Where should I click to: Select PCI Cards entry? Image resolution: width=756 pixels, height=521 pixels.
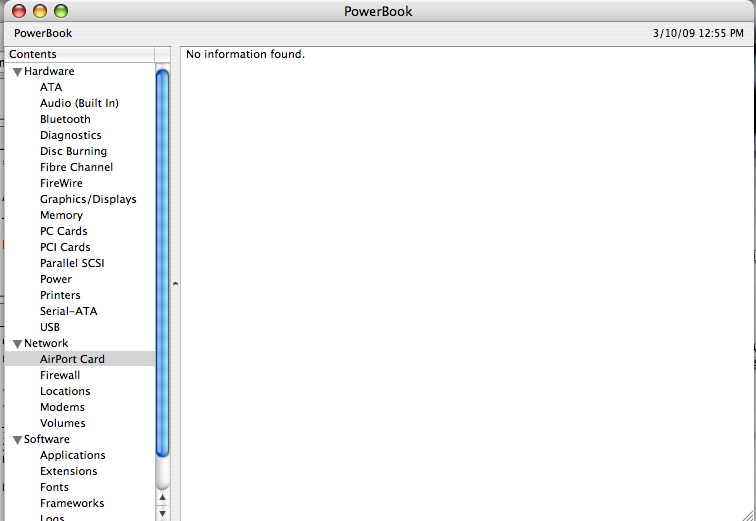coord(65,247)
